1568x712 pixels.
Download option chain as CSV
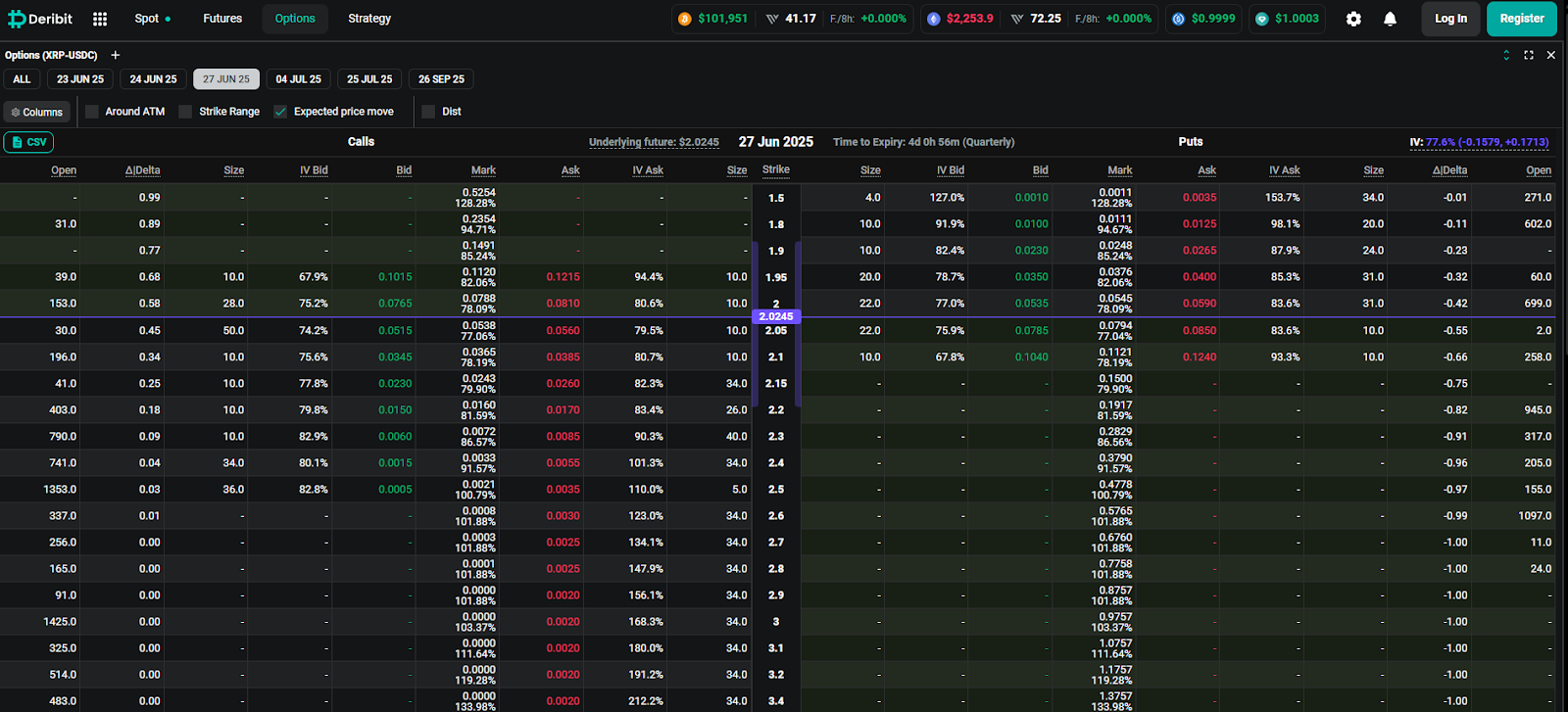28,142
